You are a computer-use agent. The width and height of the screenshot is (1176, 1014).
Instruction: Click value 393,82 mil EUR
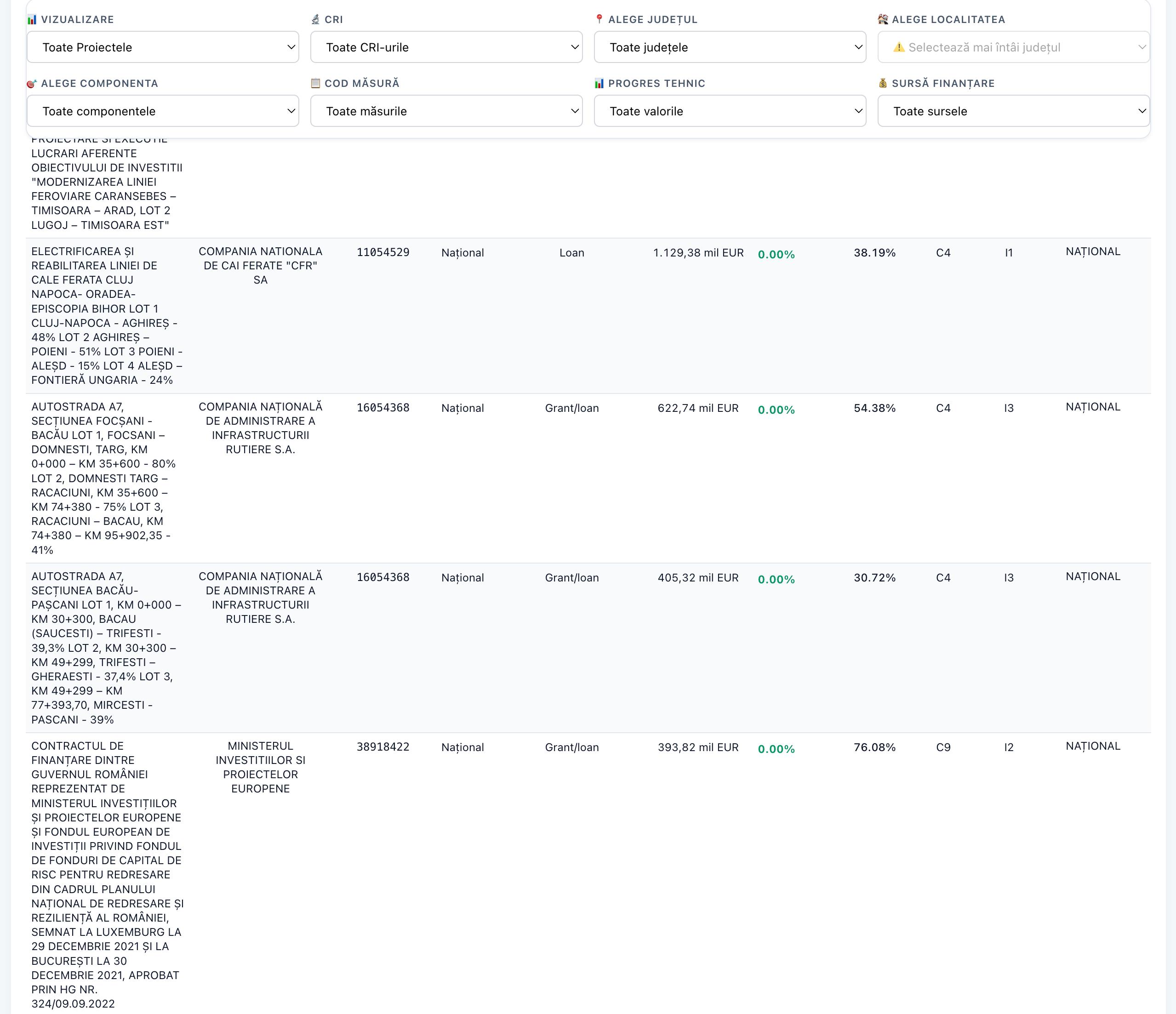click(698, 747)
